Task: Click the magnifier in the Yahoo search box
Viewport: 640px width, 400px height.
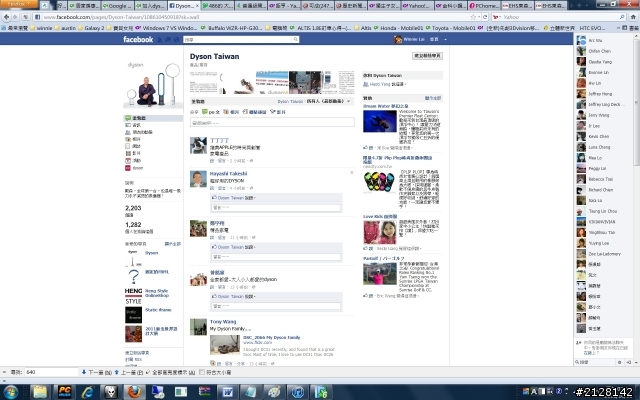Action: click(622, 17)
